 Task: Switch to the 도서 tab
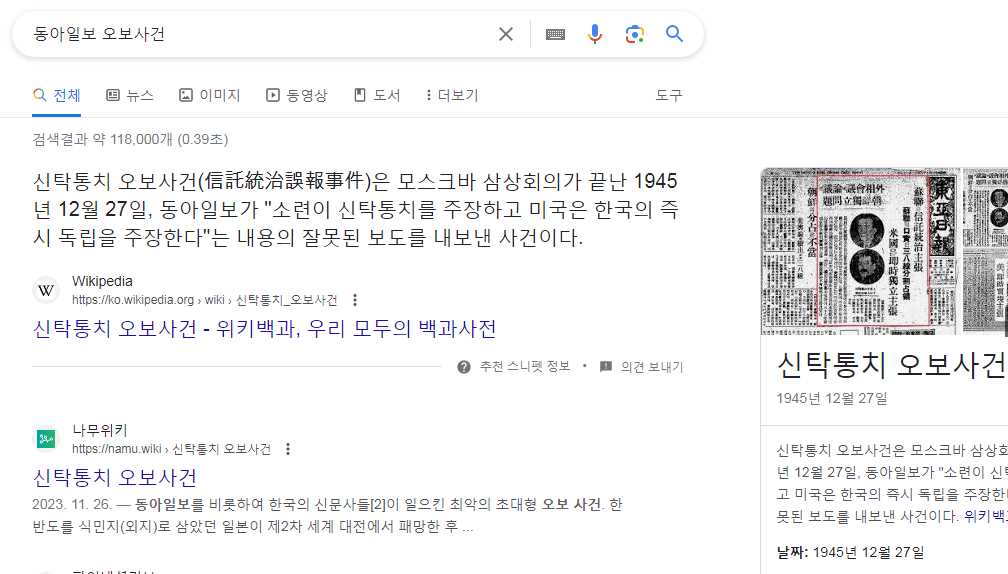[377, 96]
